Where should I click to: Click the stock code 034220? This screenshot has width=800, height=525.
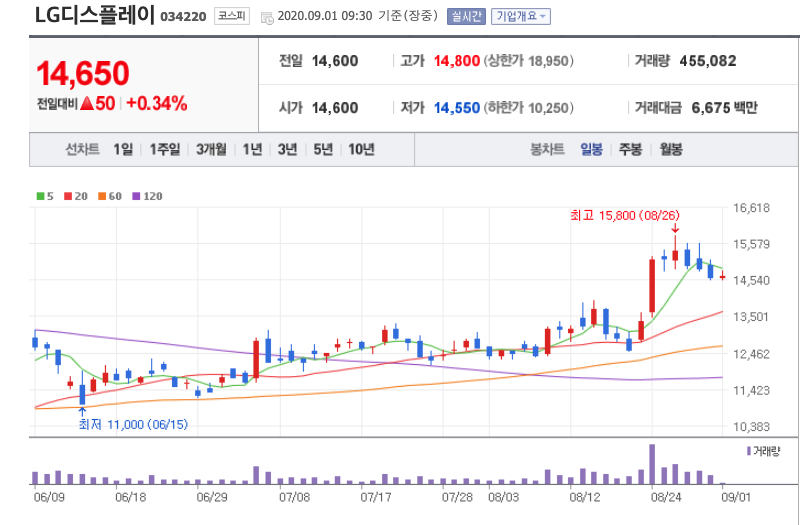tap(183, 17)
